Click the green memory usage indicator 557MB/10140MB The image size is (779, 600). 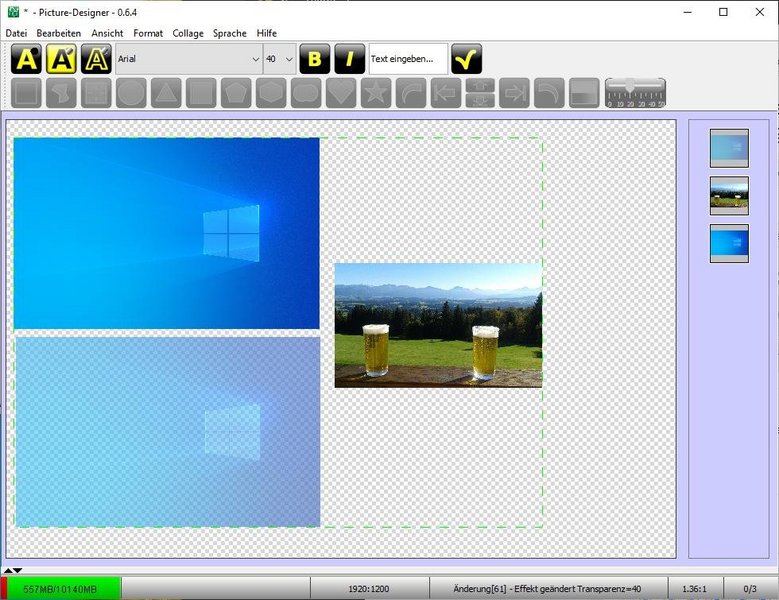point(60,589)
